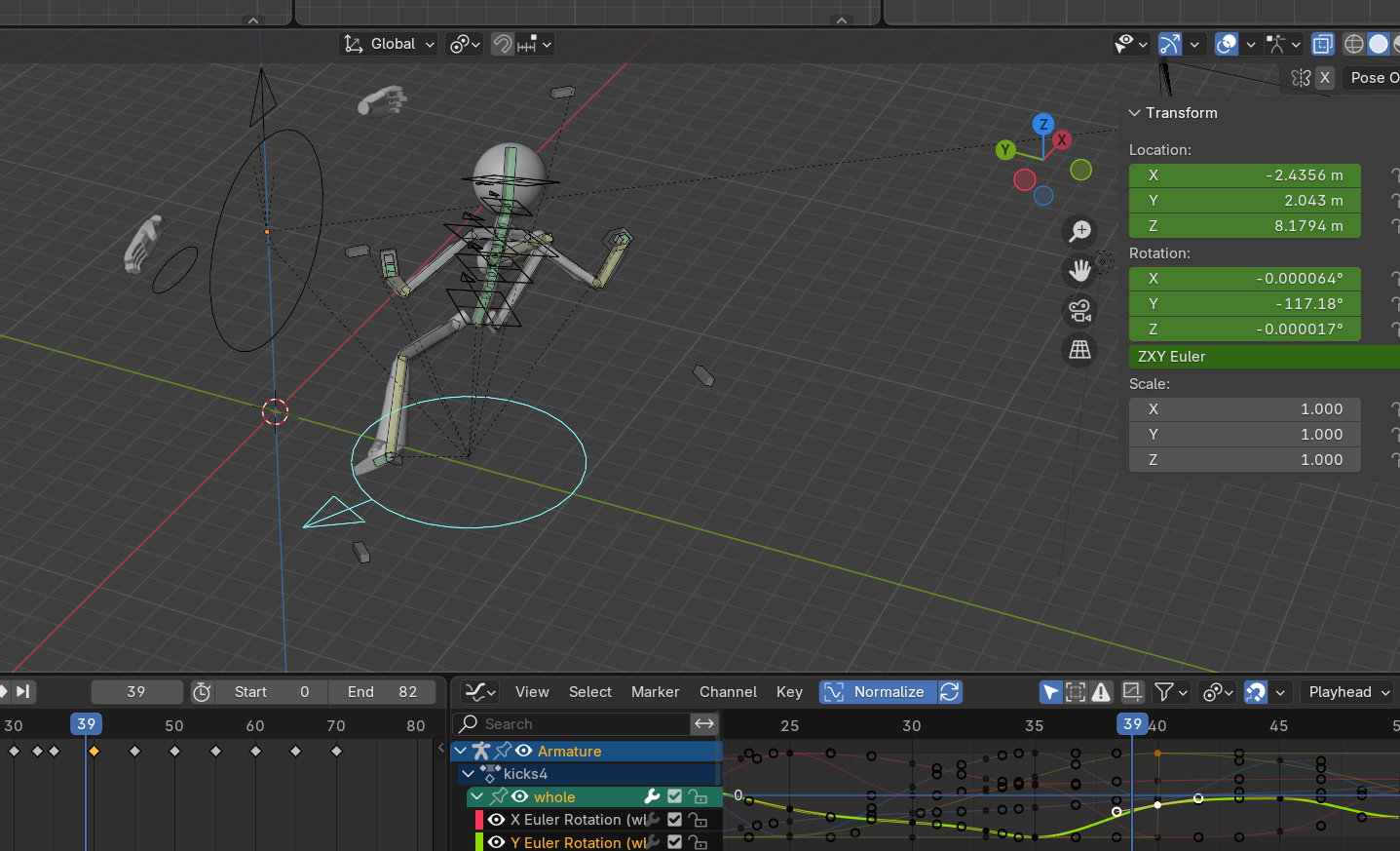This screenshot has height=851, width=1400.
Task: Click the green Y axis on the navigation gizmo
Action: pos(1005,149)
